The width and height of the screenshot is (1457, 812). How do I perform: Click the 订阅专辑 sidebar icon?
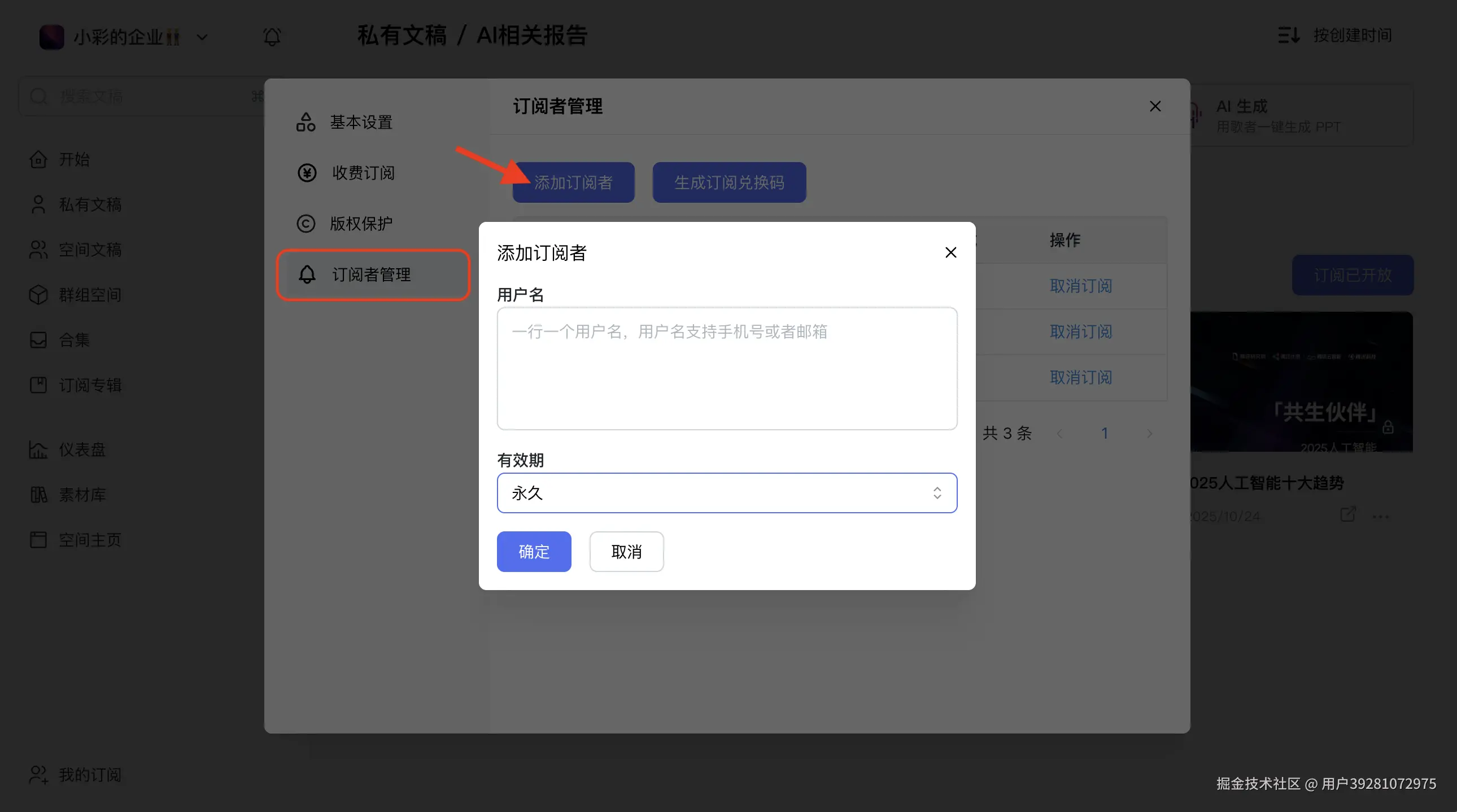click(x=38, y=385)
